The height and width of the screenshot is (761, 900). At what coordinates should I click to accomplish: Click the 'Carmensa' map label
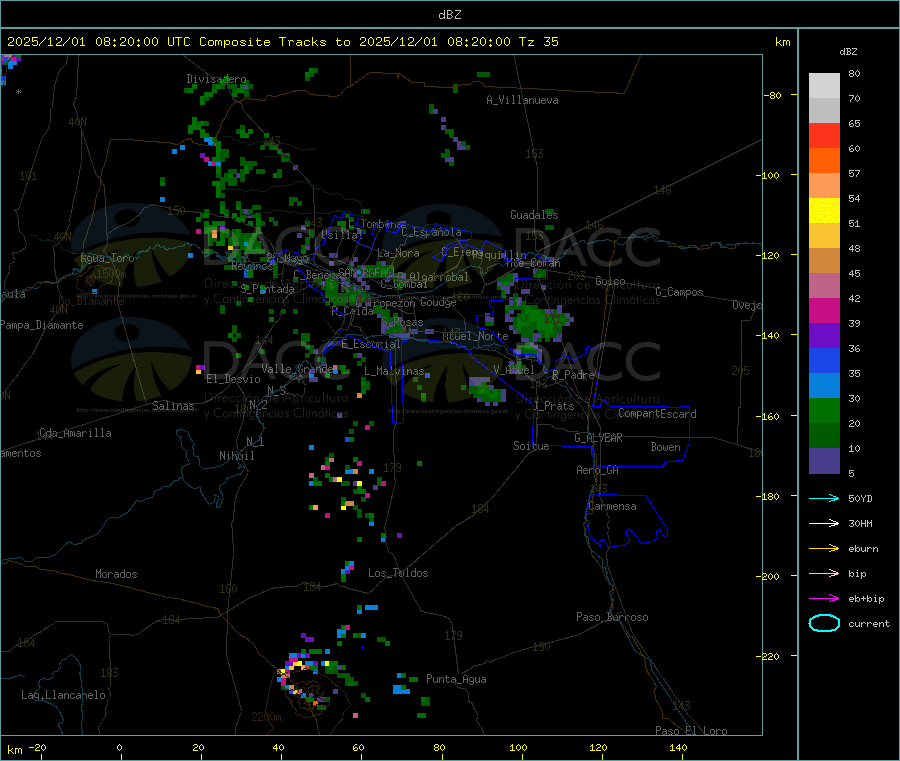(x=612, y=506)
